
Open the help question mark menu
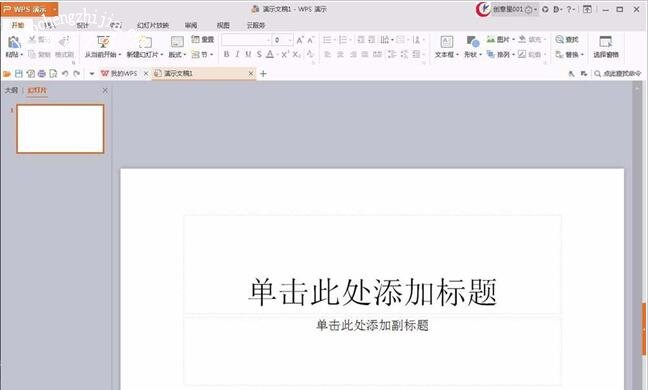pyautogui.click(x=570, y=9)
